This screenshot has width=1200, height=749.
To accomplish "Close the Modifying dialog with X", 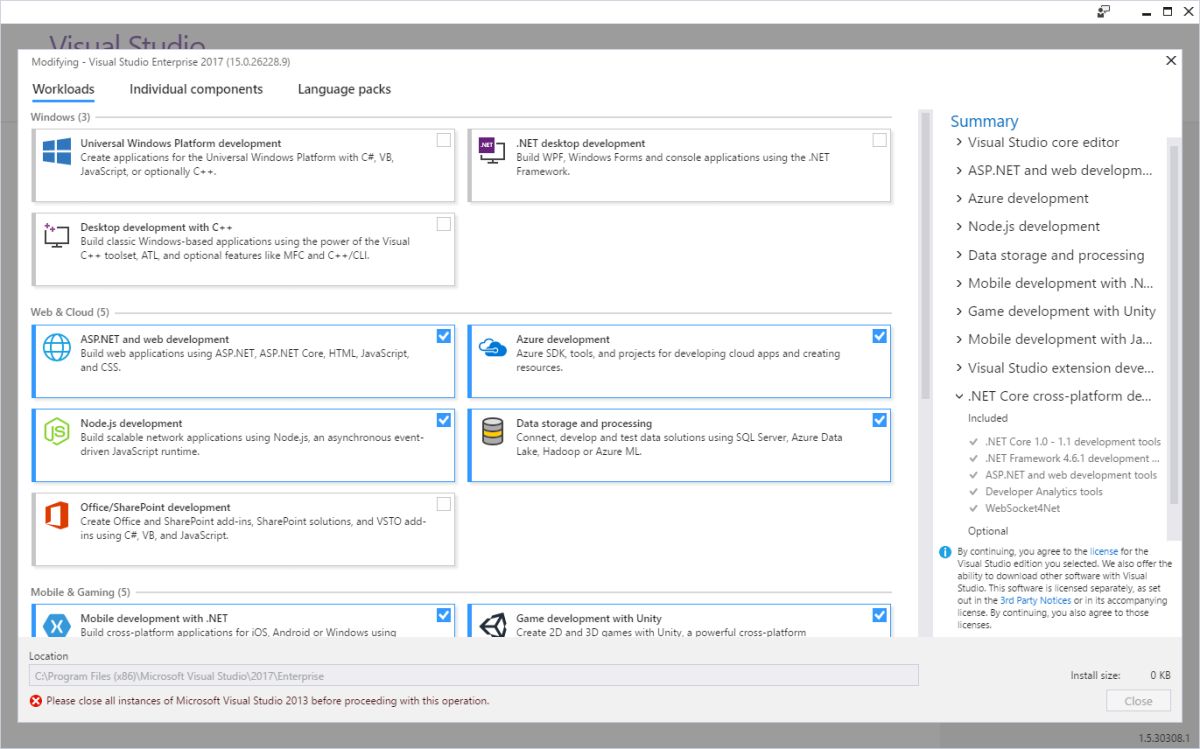I will click(1171, 61).
